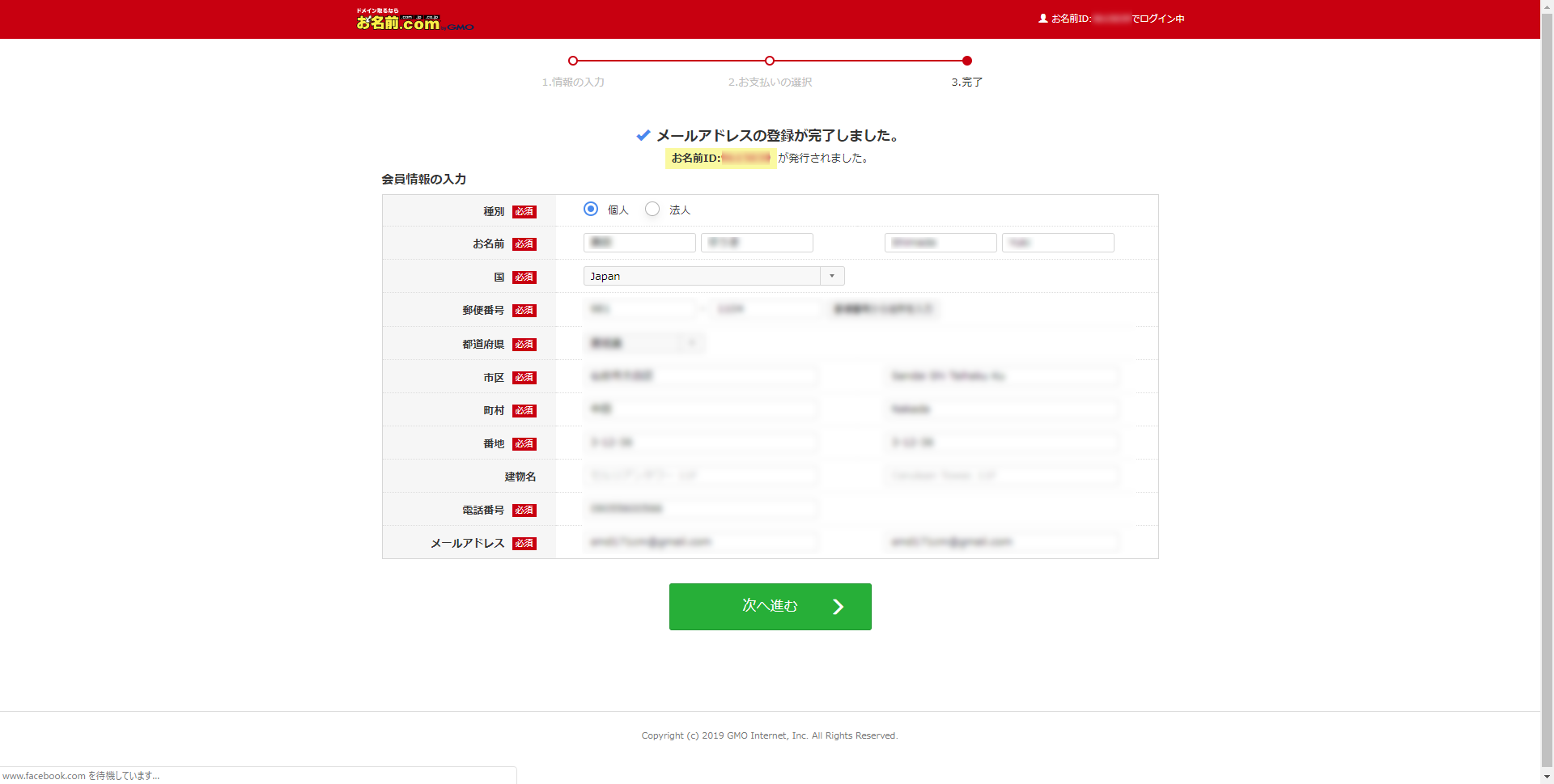
Task: Click the 市区 English input field
Action: click(x=1002, y=376)
